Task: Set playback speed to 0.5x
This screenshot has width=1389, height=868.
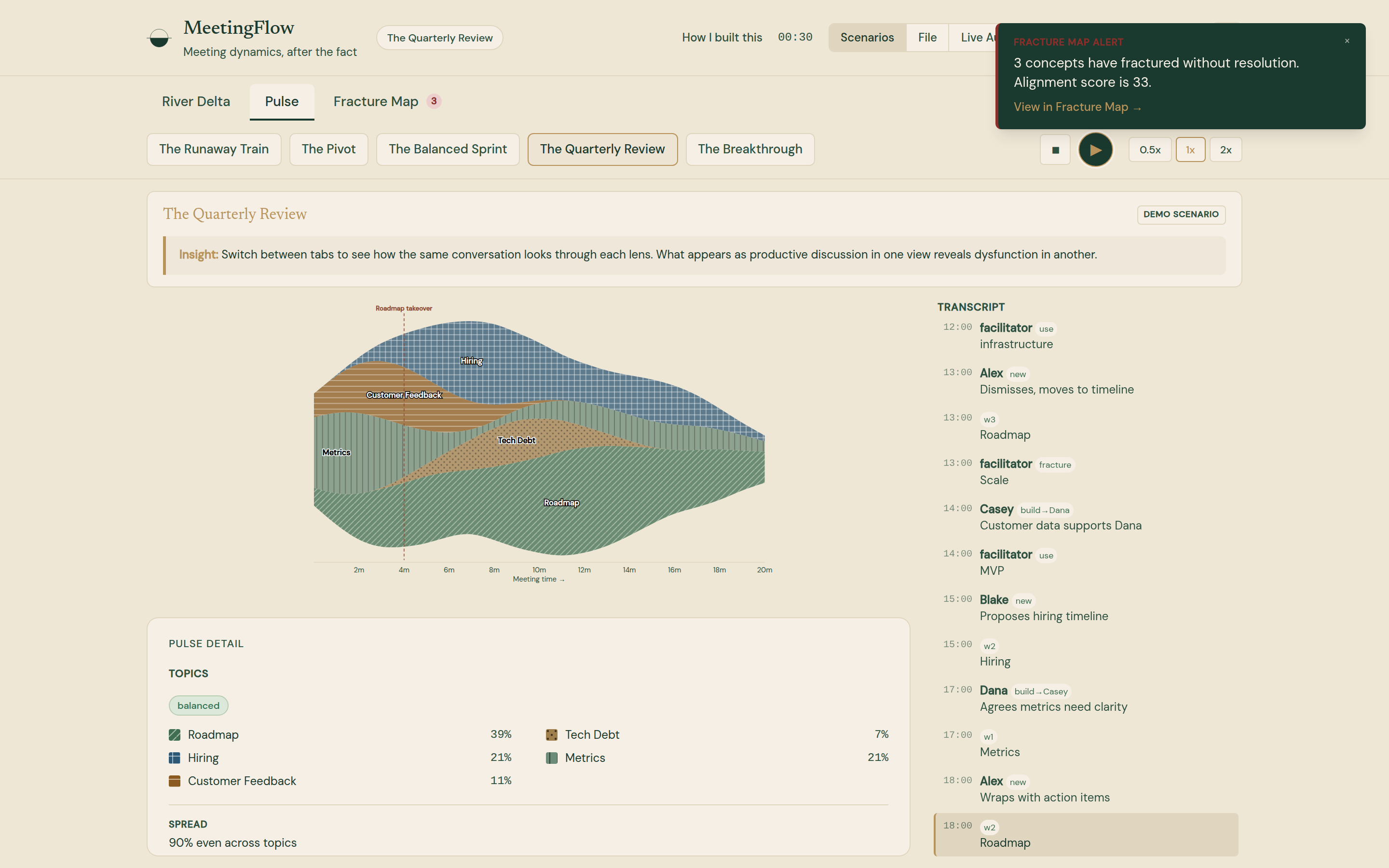Action: (1150, 150)
